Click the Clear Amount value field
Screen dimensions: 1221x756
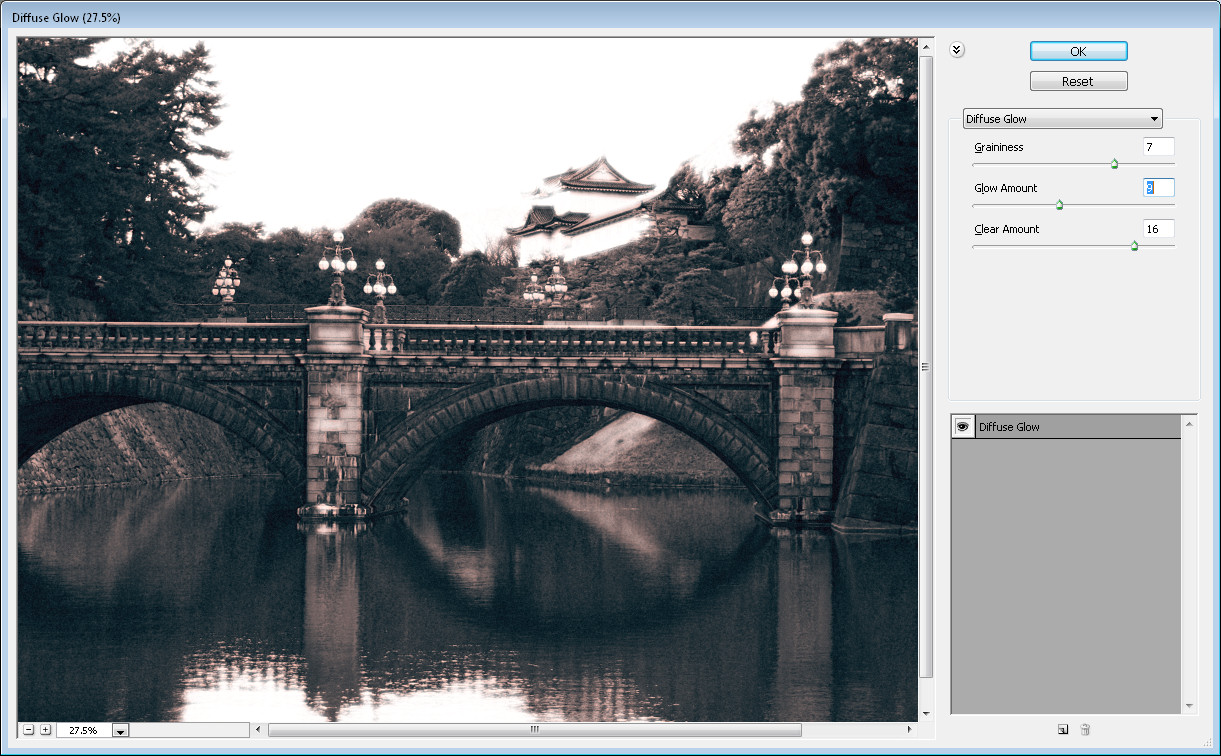[x=1158, y=229]
